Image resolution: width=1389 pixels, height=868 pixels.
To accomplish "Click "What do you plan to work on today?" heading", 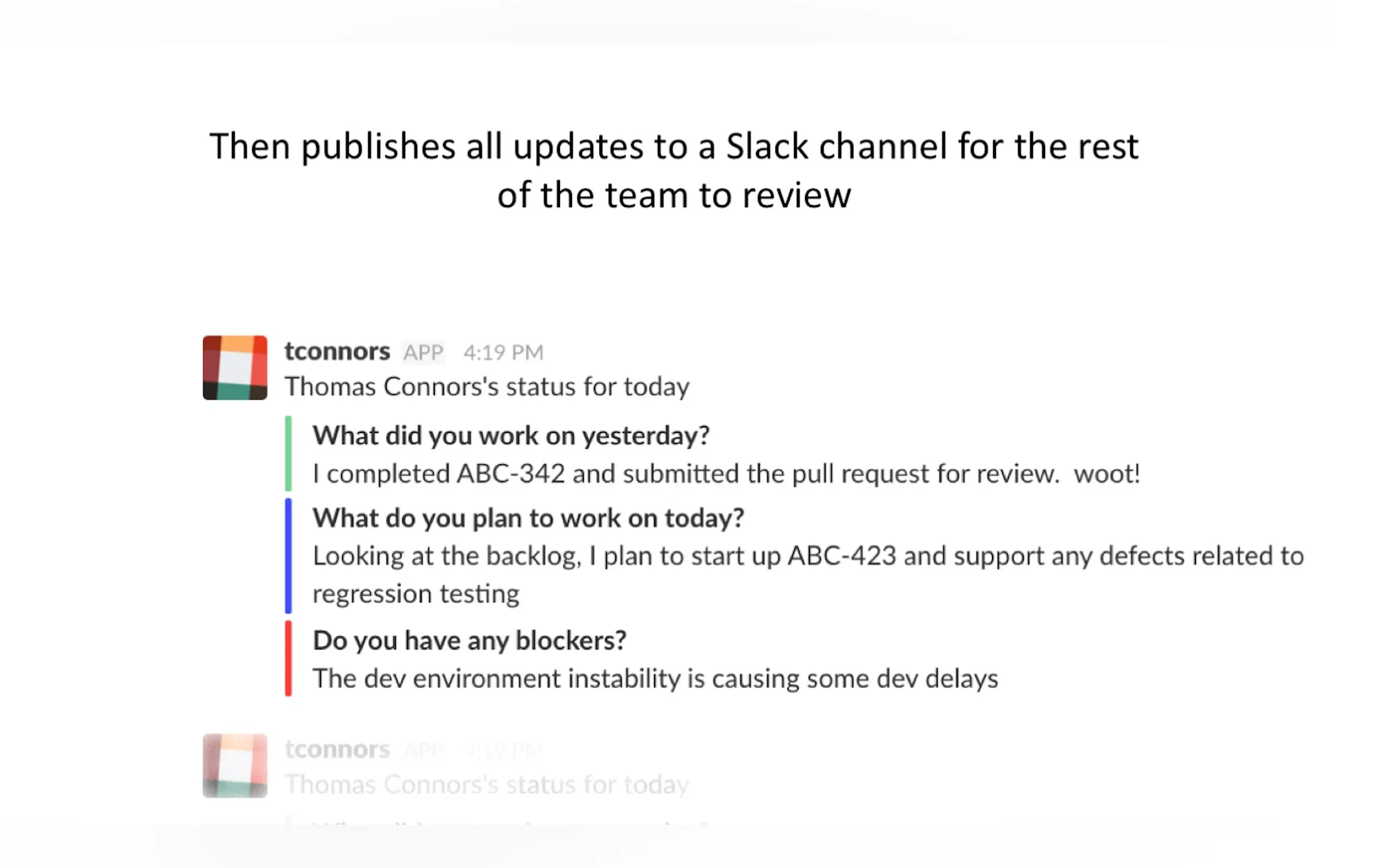I will click(528, 518).
